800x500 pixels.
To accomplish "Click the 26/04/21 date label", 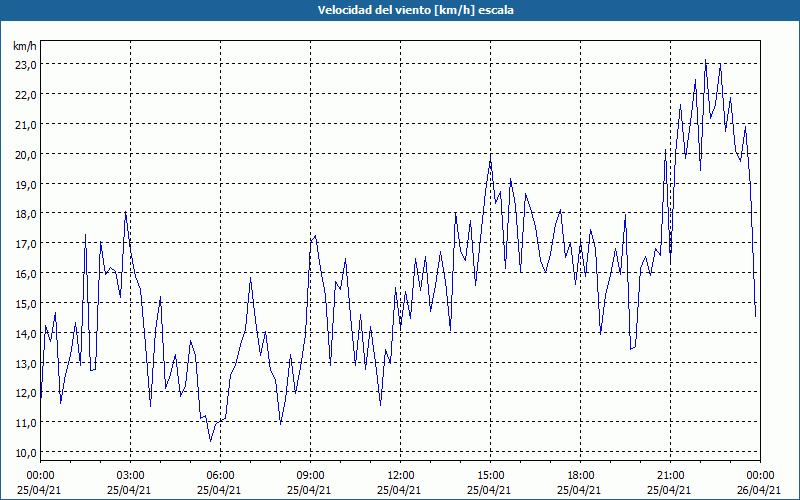I will point(760,490).
